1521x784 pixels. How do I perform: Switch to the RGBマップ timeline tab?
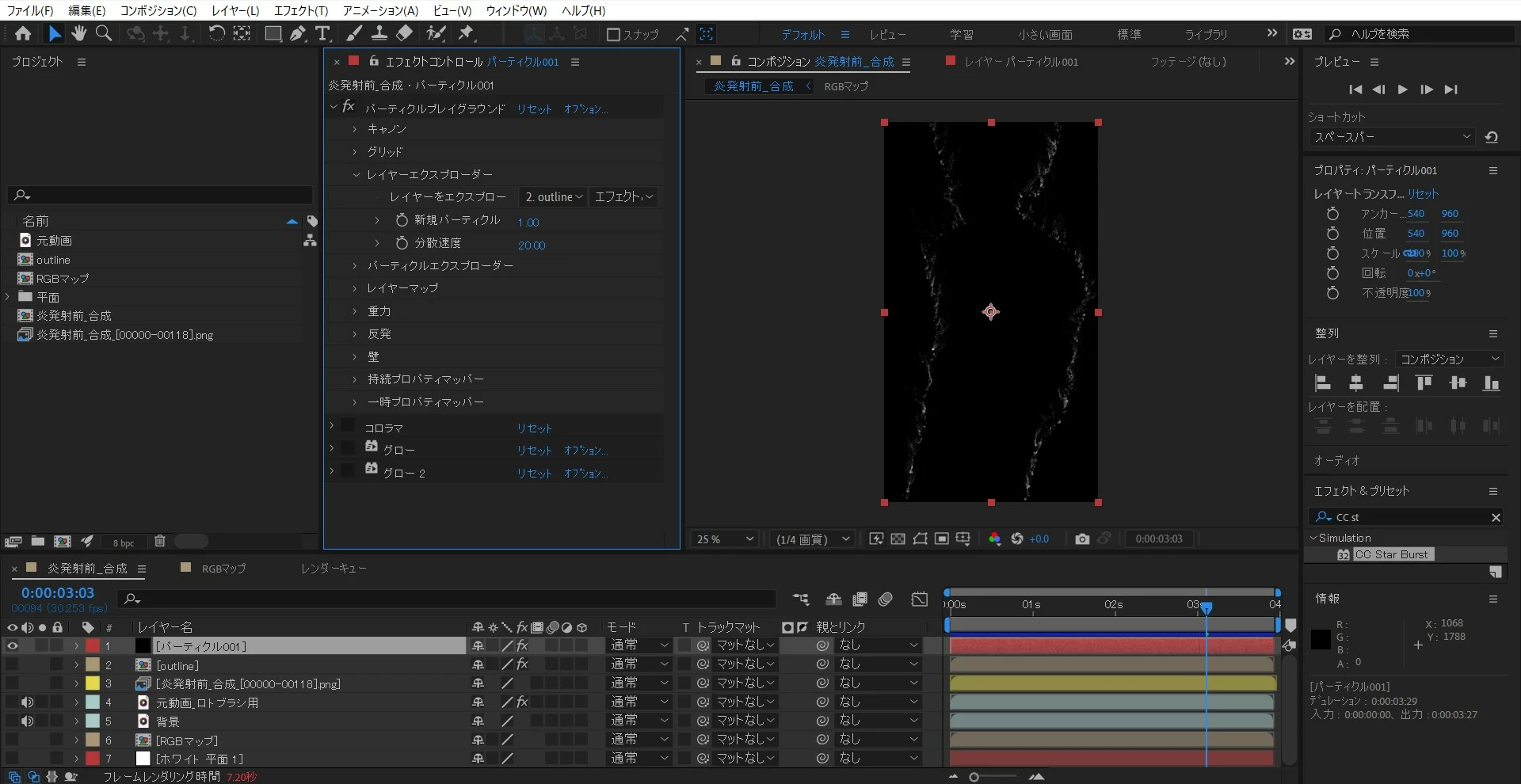click(223, 569)
